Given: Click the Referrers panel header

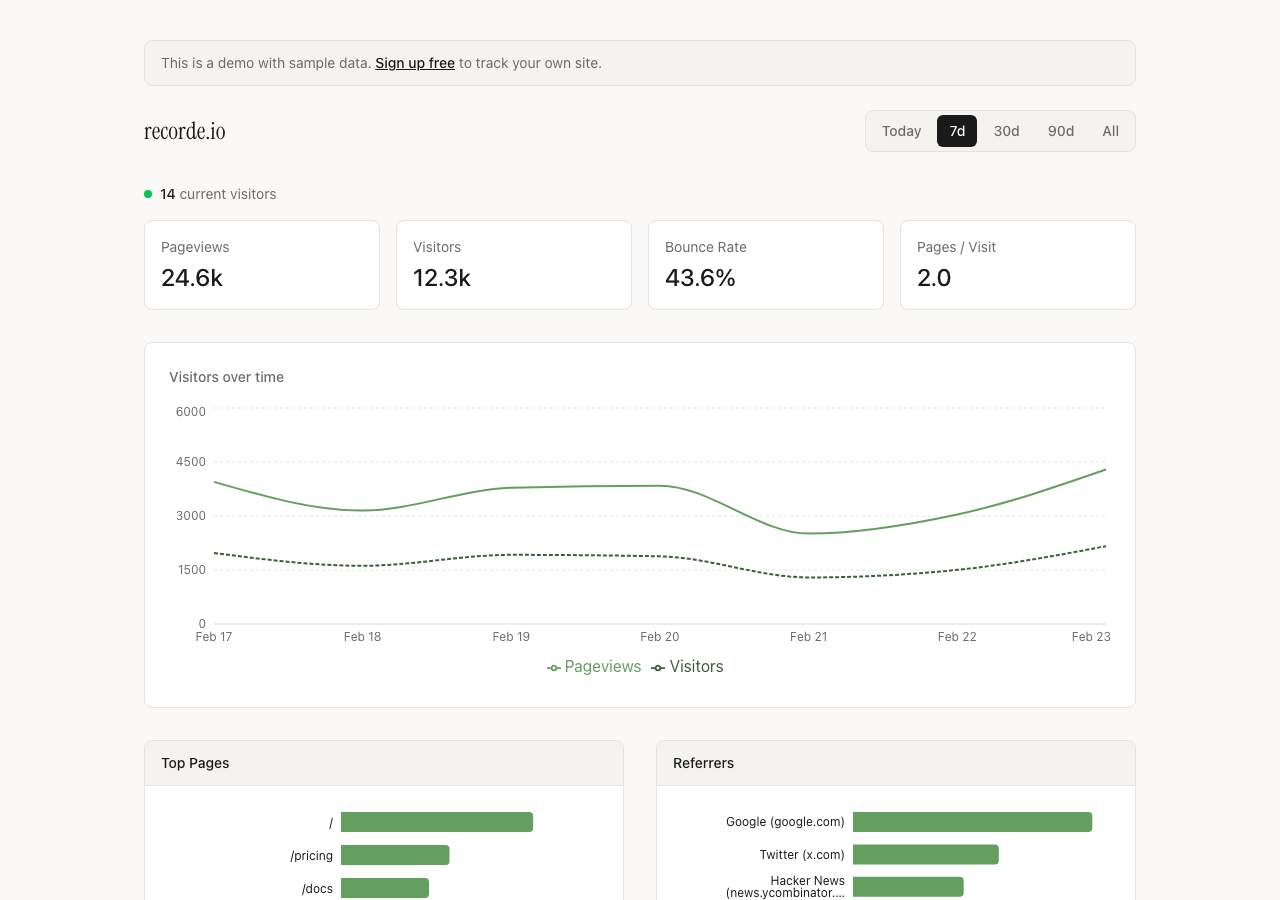Looking at the screenshot, I should tap(896, 763).
